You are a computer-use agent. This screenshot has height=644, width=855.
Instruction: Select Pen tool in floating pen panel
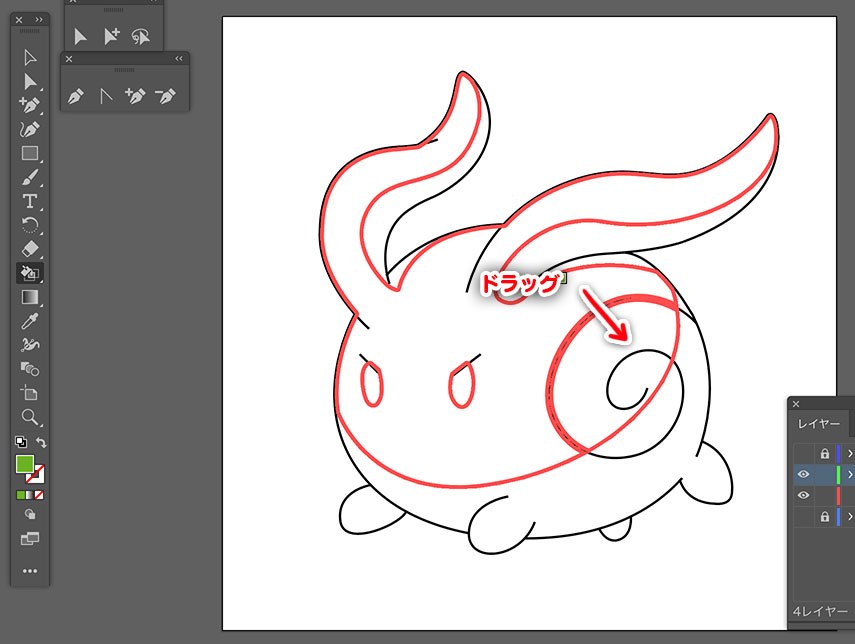click(75, 97)
